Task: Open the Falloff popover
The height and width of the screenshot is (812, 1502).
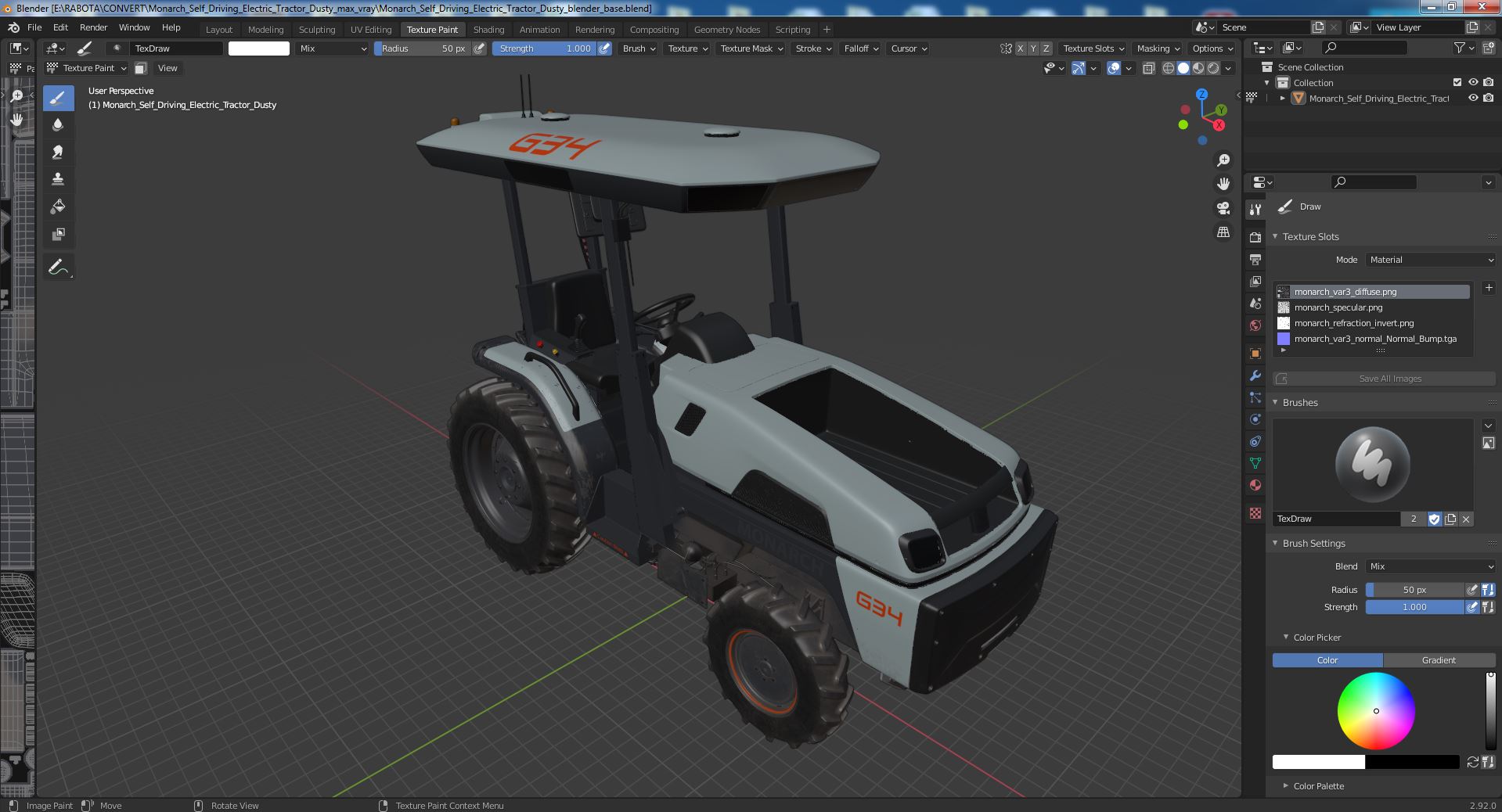Action: coord(861,49)
